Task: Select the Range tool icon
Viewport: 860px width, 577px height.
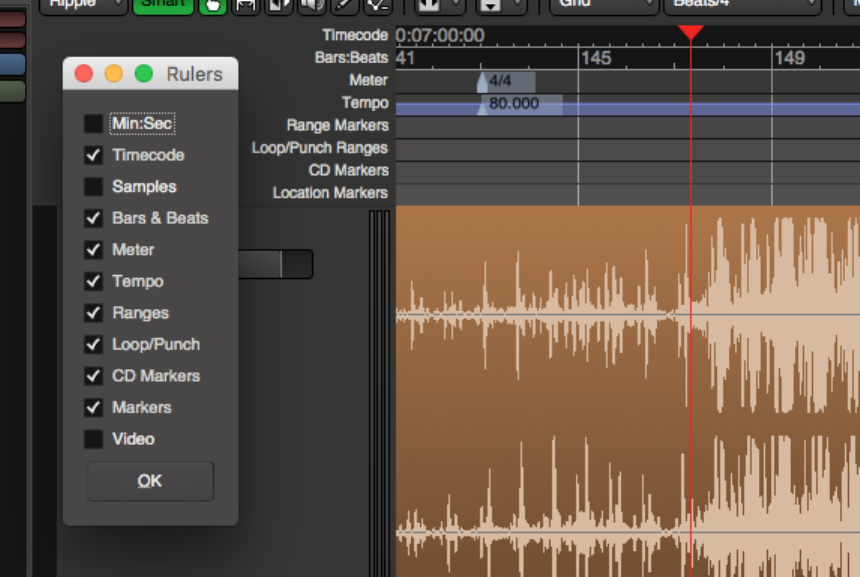Action: coord(246,5)
